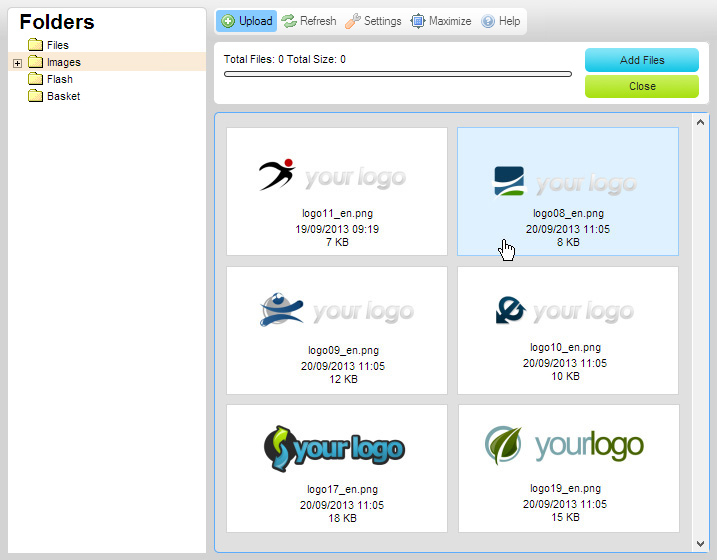
Task: Click the scrollbar up arrow
Action: coord(700,122)
